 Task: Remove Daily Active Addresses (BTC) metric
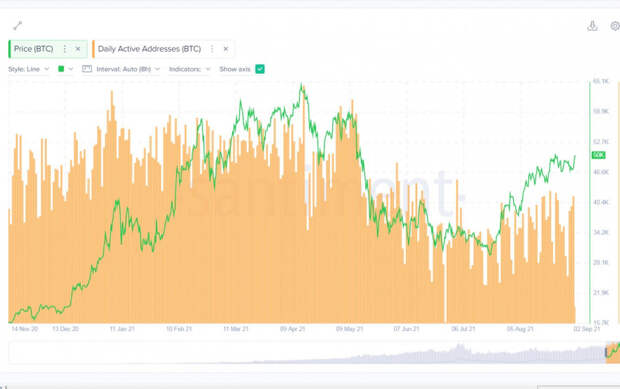(x=226, y=49)
